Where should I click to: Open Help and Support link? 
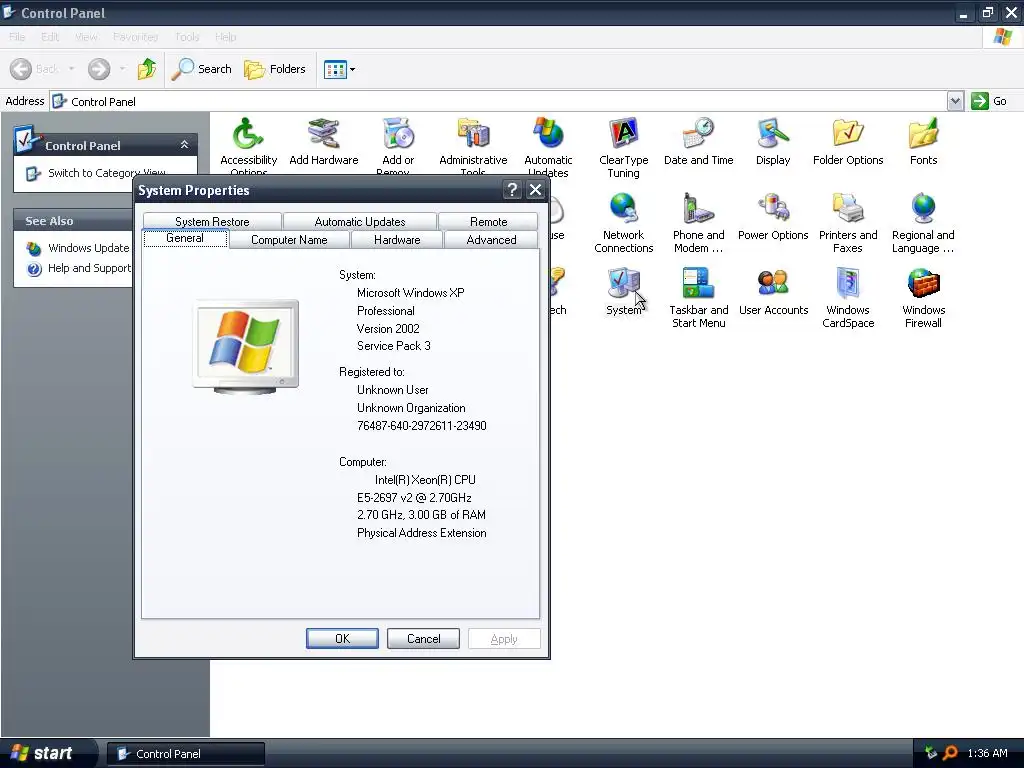pos(79,268)
